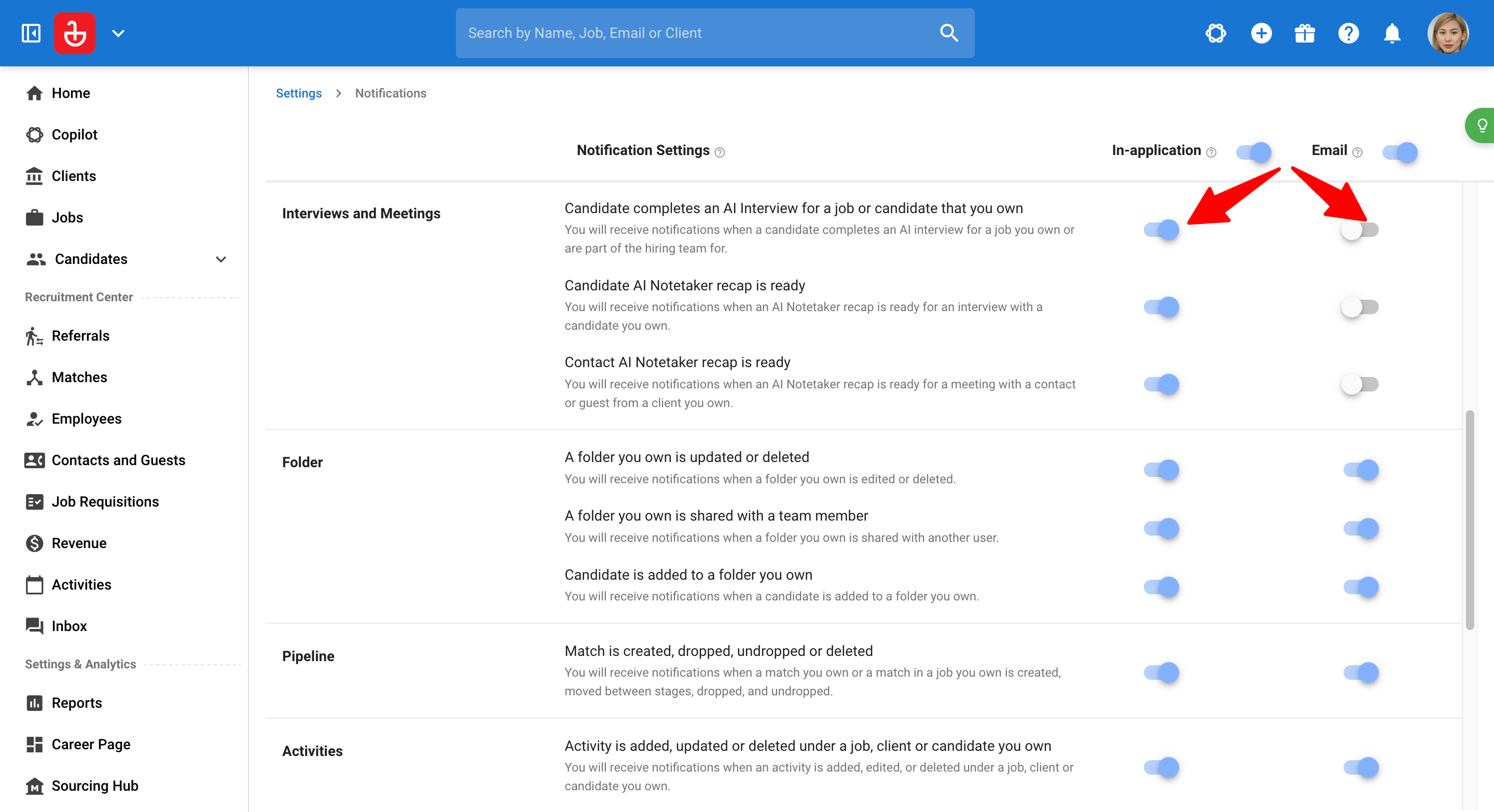Screen dimensions: 1494x812
Task: Click the red Manatal logo icon
Action: (75, 33)
